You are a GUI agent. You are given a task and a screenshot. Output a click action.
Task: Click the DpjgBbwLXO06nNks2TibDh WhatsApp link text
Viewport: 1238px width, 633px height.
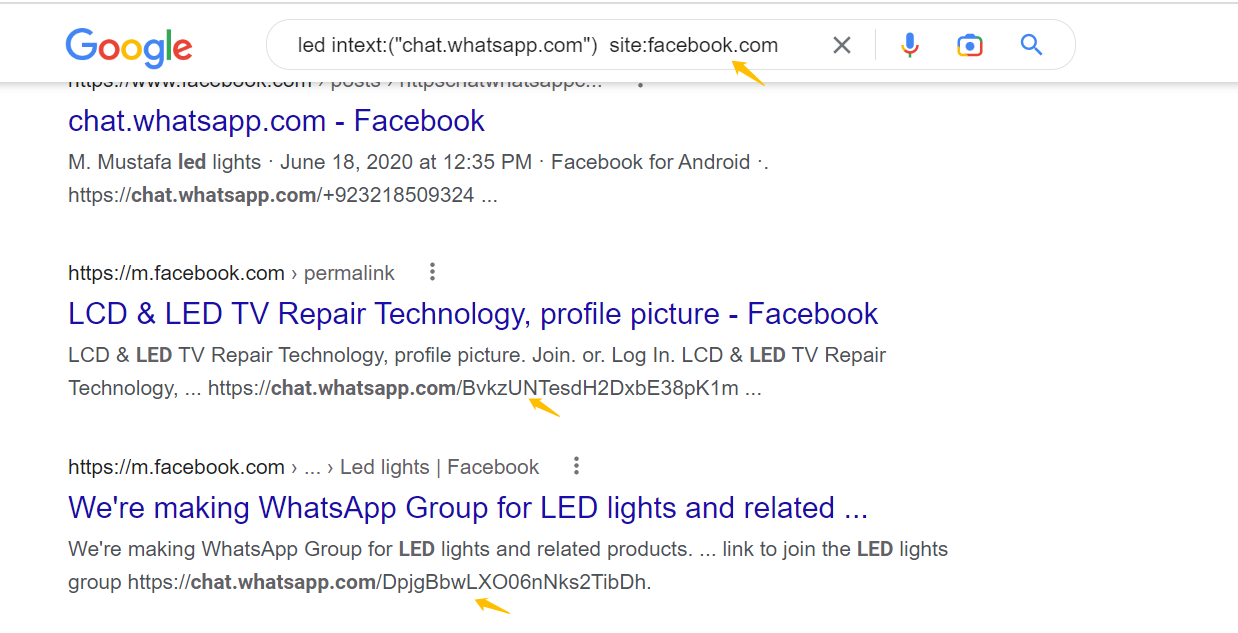[x=514, y=582]
